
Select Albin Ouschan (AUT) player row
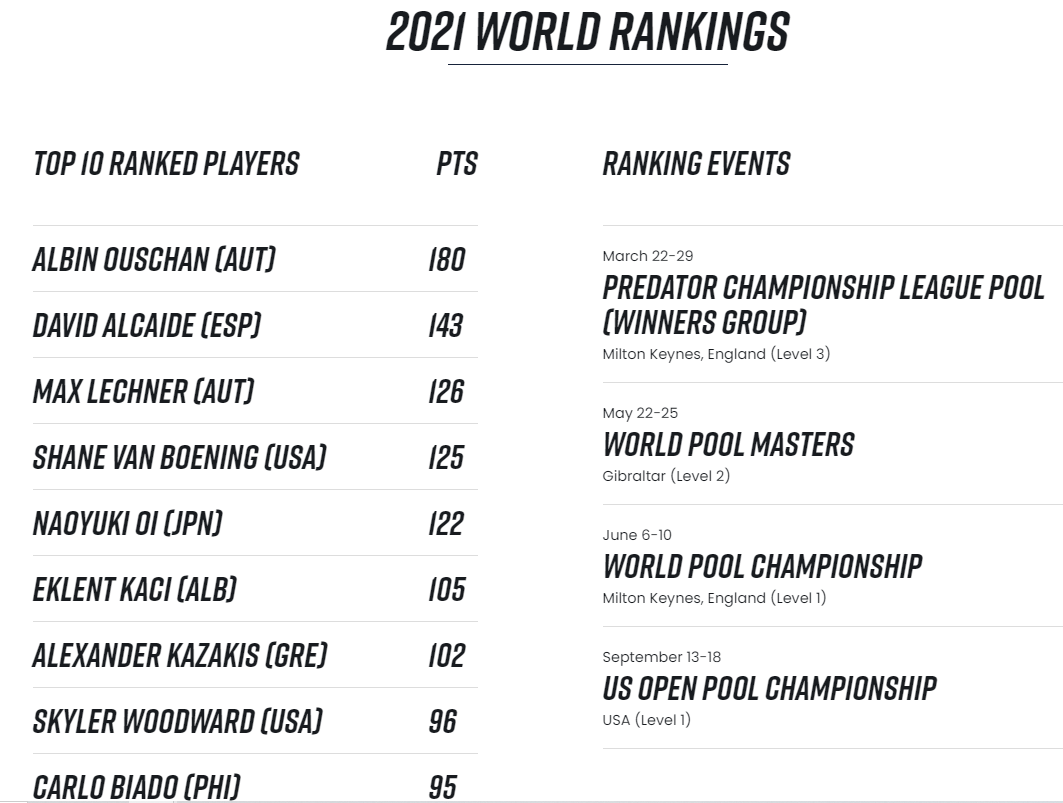pyautogui.click(x=255, y=259)
